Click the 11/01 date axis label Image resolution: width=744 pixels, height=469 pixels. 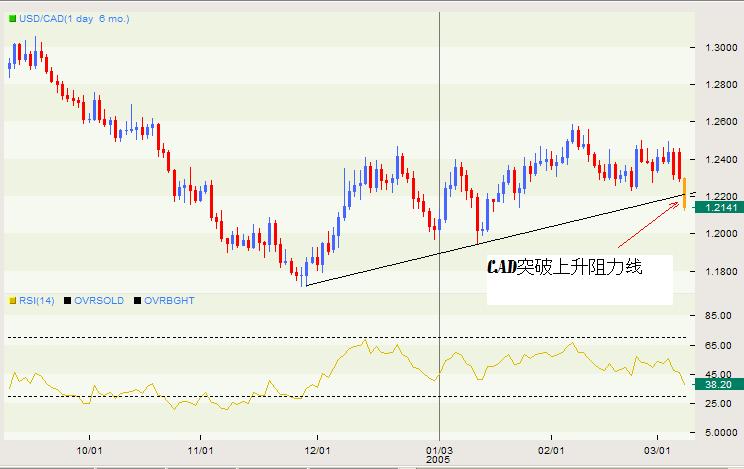pyautogui.click(x=201, y=450)
